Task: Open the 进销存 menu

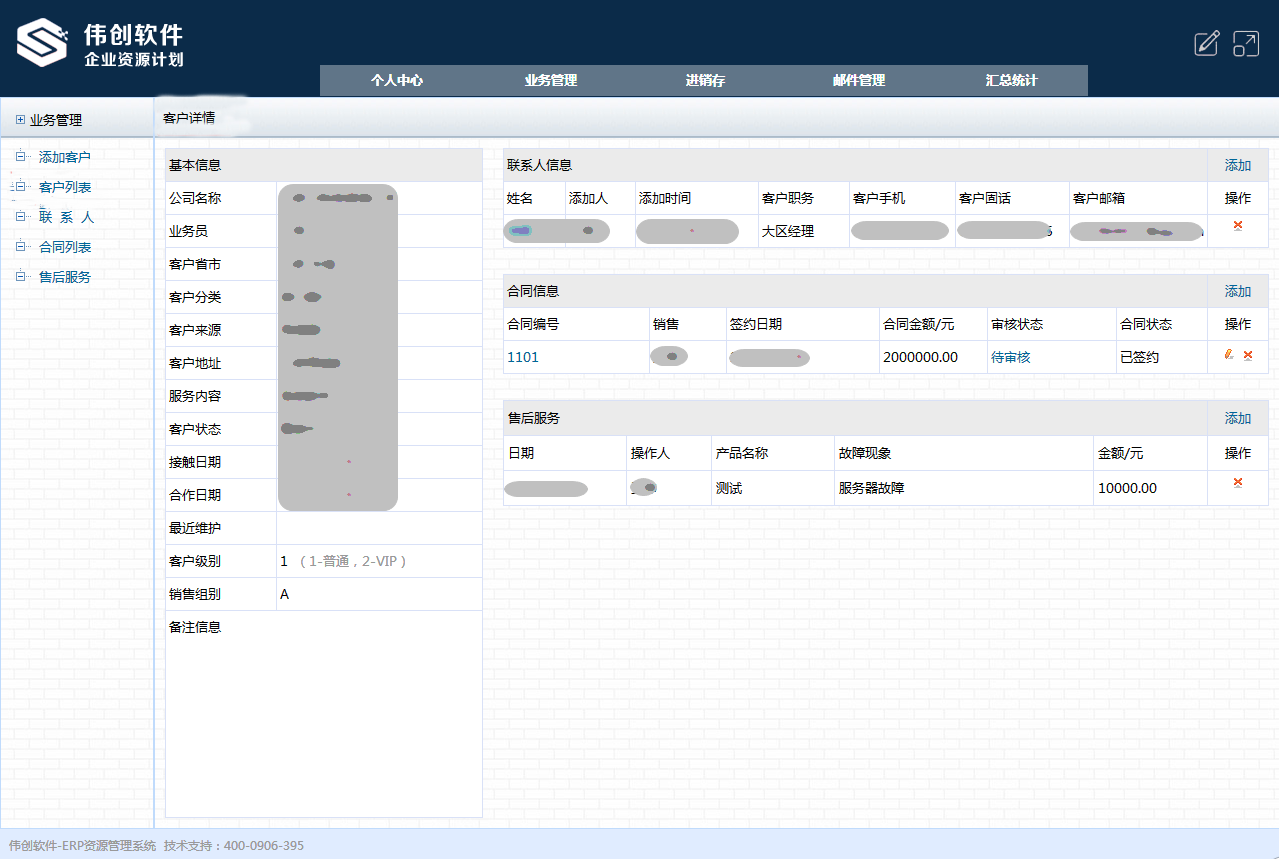Action: (x=703, y=81)
